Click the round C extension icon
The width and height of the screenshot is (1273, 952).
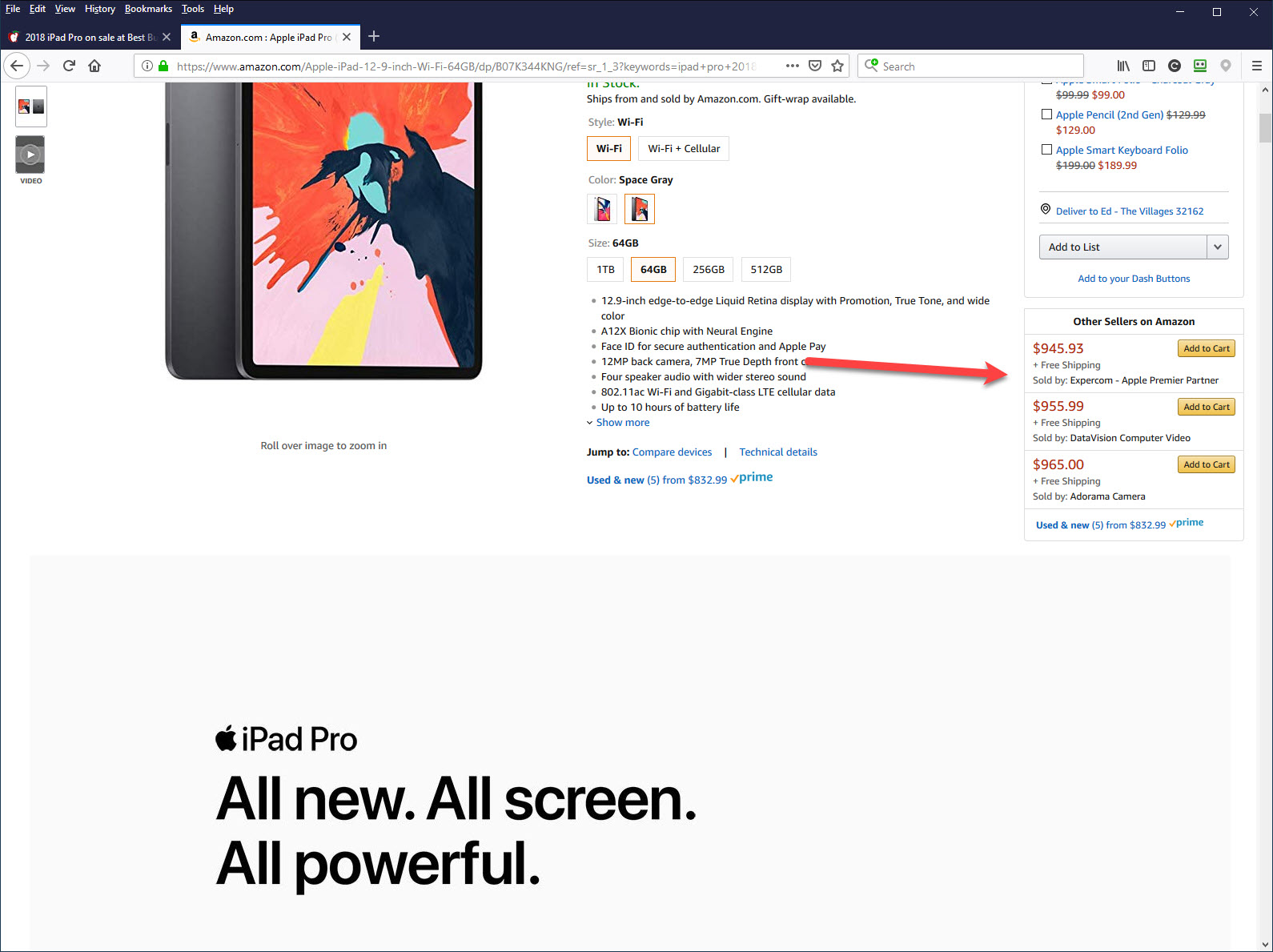(1175, 66)
